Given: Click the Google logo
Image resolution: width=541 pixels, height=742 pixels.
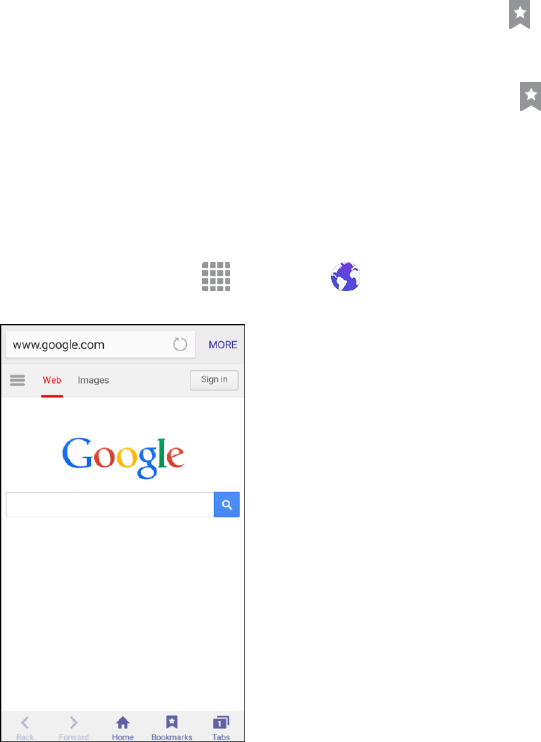Looking at the screenshot, I should [123, 457].
